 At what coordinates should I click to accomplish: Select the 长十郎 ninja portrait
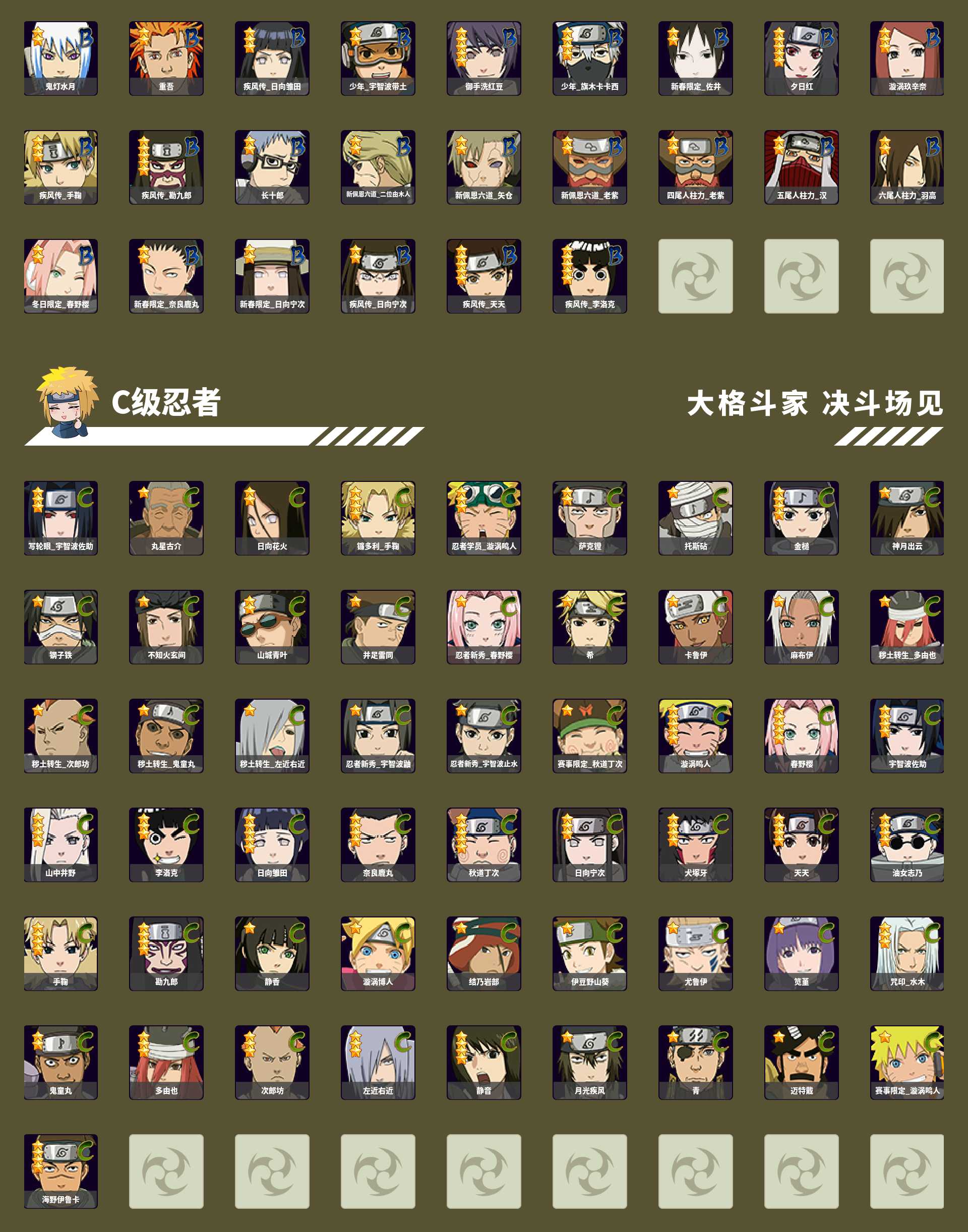(x=272, y=167)
